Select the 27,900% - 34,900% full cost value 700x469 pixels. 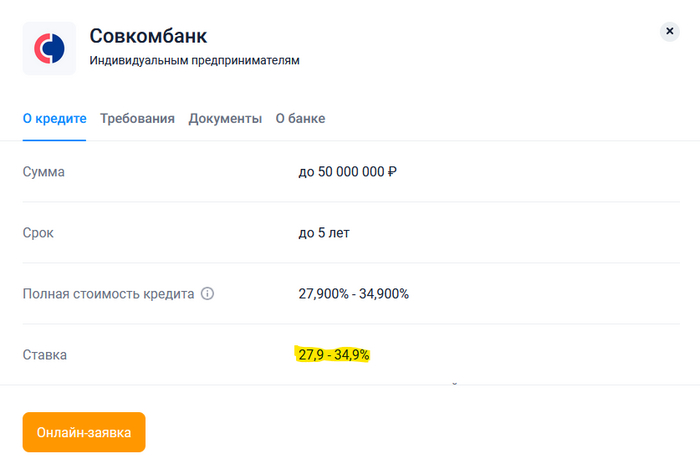click(353, 294)
